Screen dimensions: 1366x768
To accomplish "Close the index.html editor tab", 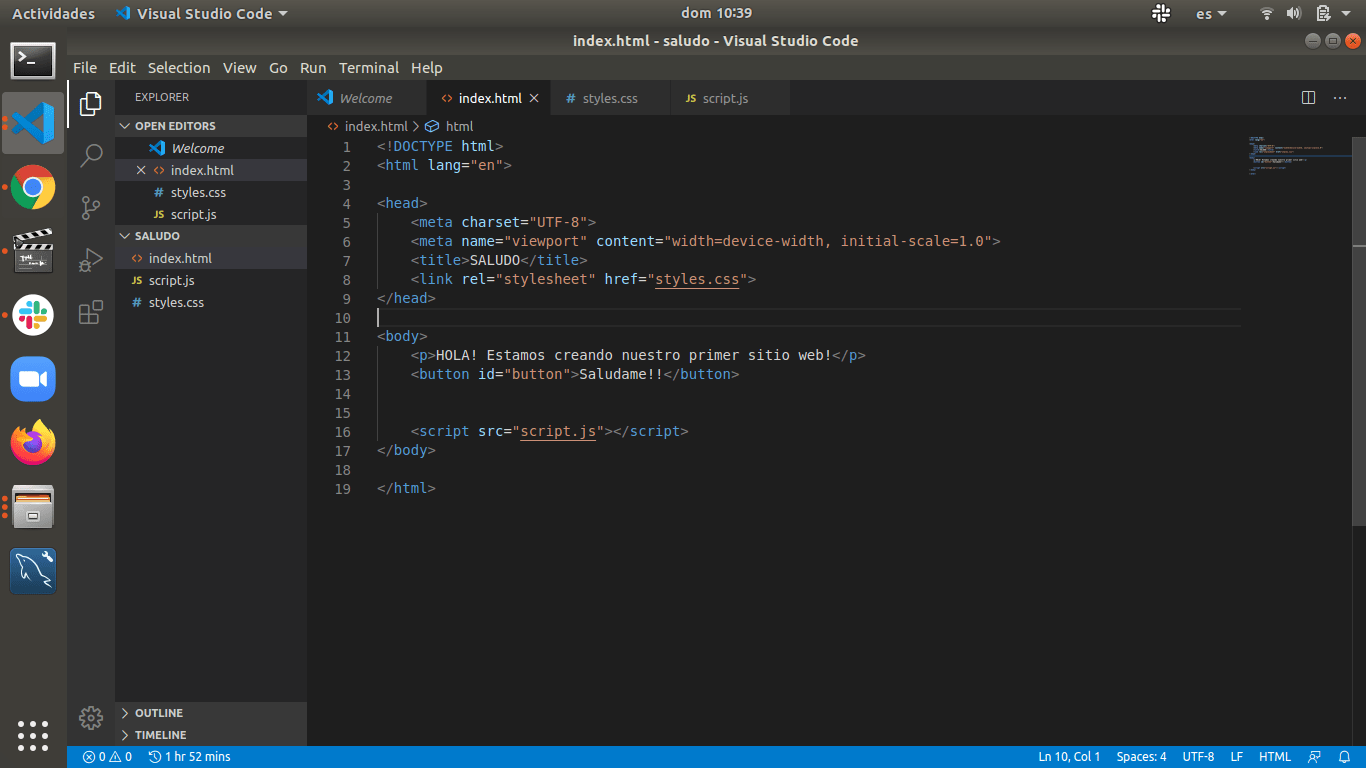I will pyautogui.click(x=534, y=99).
